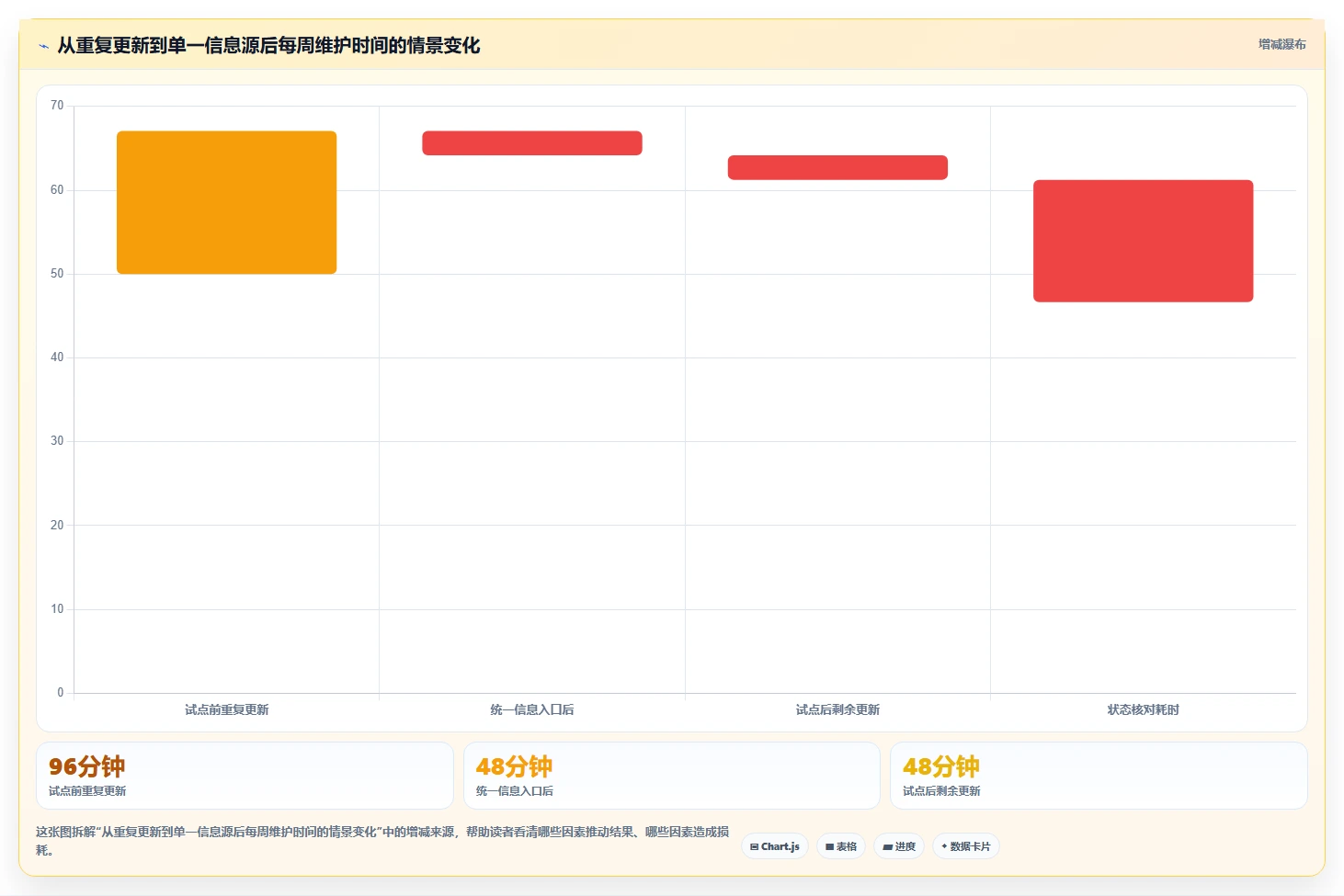Click the 增减瀑布 label in the header
1344x896 pixels.
(x=1282, y=44)
